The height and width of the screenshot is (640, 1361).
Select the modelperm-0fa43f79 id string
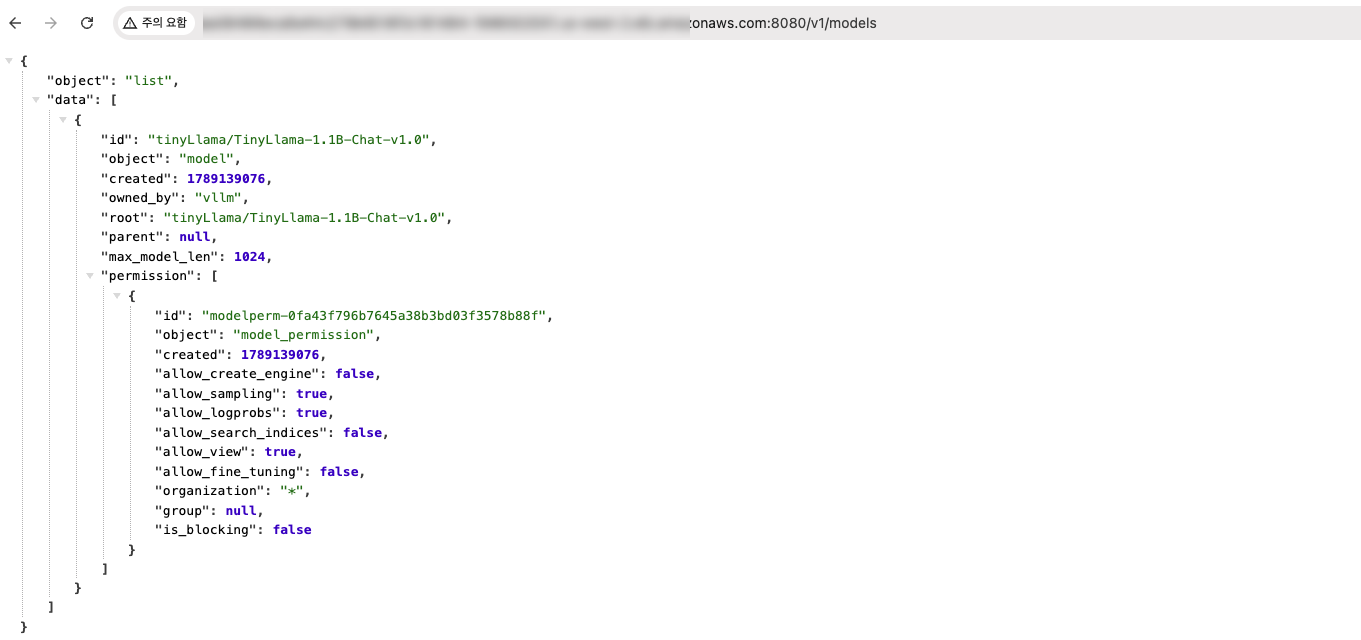click(374, 315)
